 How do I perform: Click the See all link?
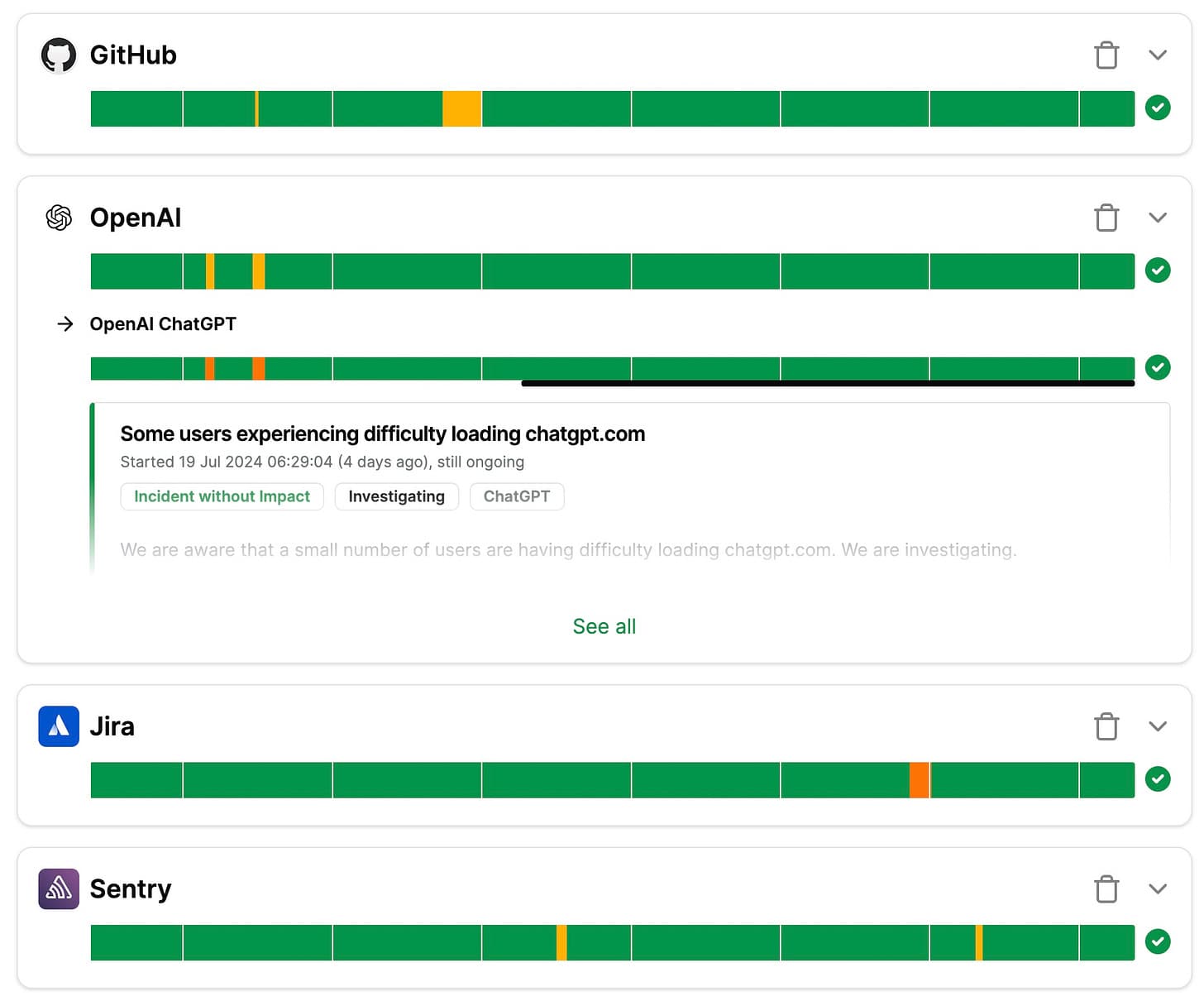(604, 626)
